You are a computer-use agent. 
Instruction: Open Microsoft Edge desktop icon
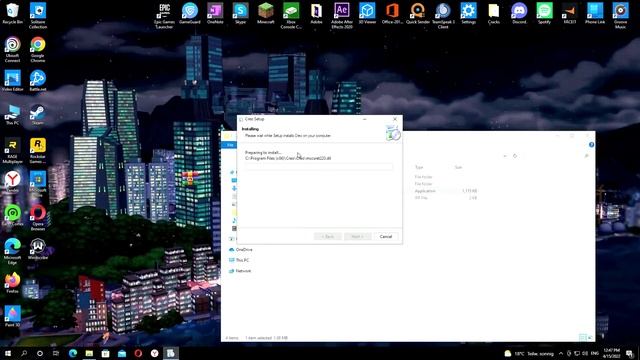[13, 251]
